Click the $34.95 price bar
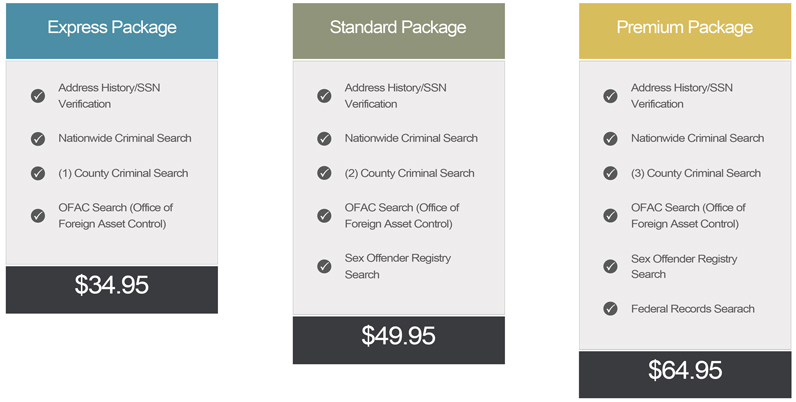Image resolution: width=796 pixels, height=402 pixels. tap(111, 286)
